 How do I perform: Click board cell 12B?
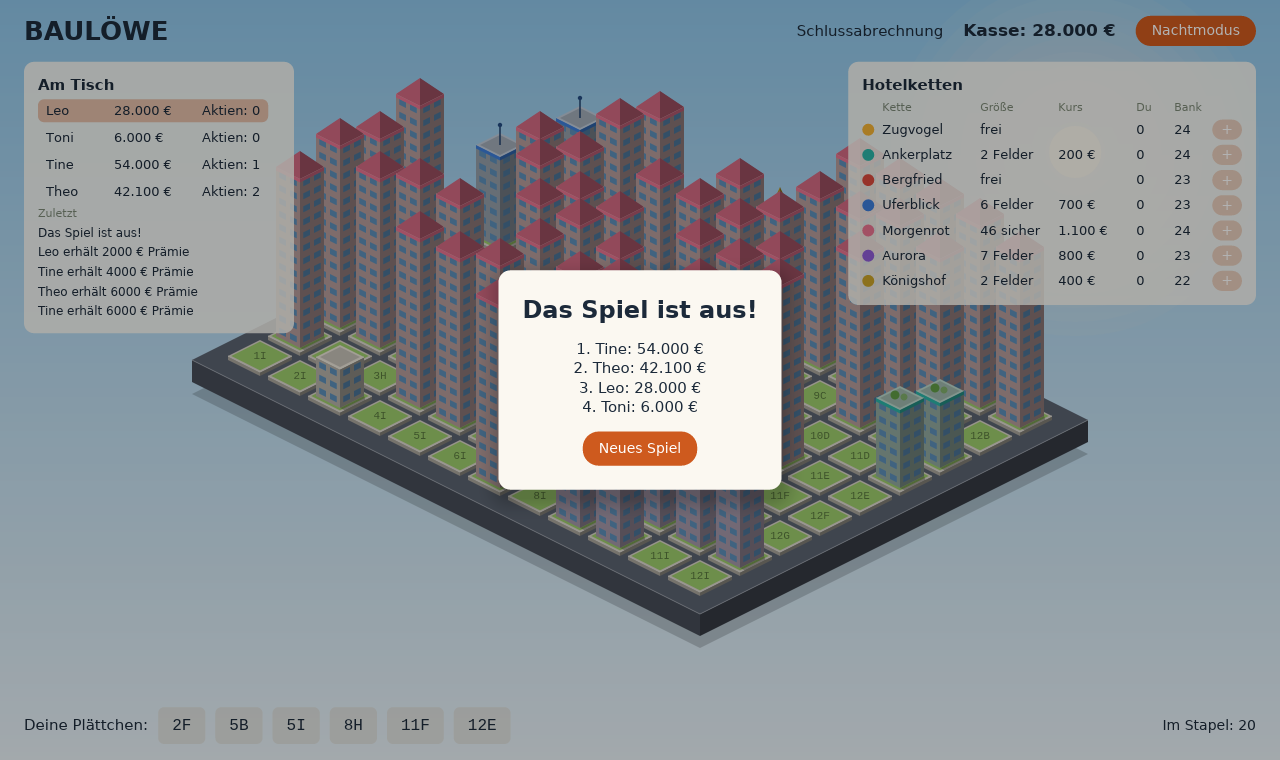coord(980,436)
